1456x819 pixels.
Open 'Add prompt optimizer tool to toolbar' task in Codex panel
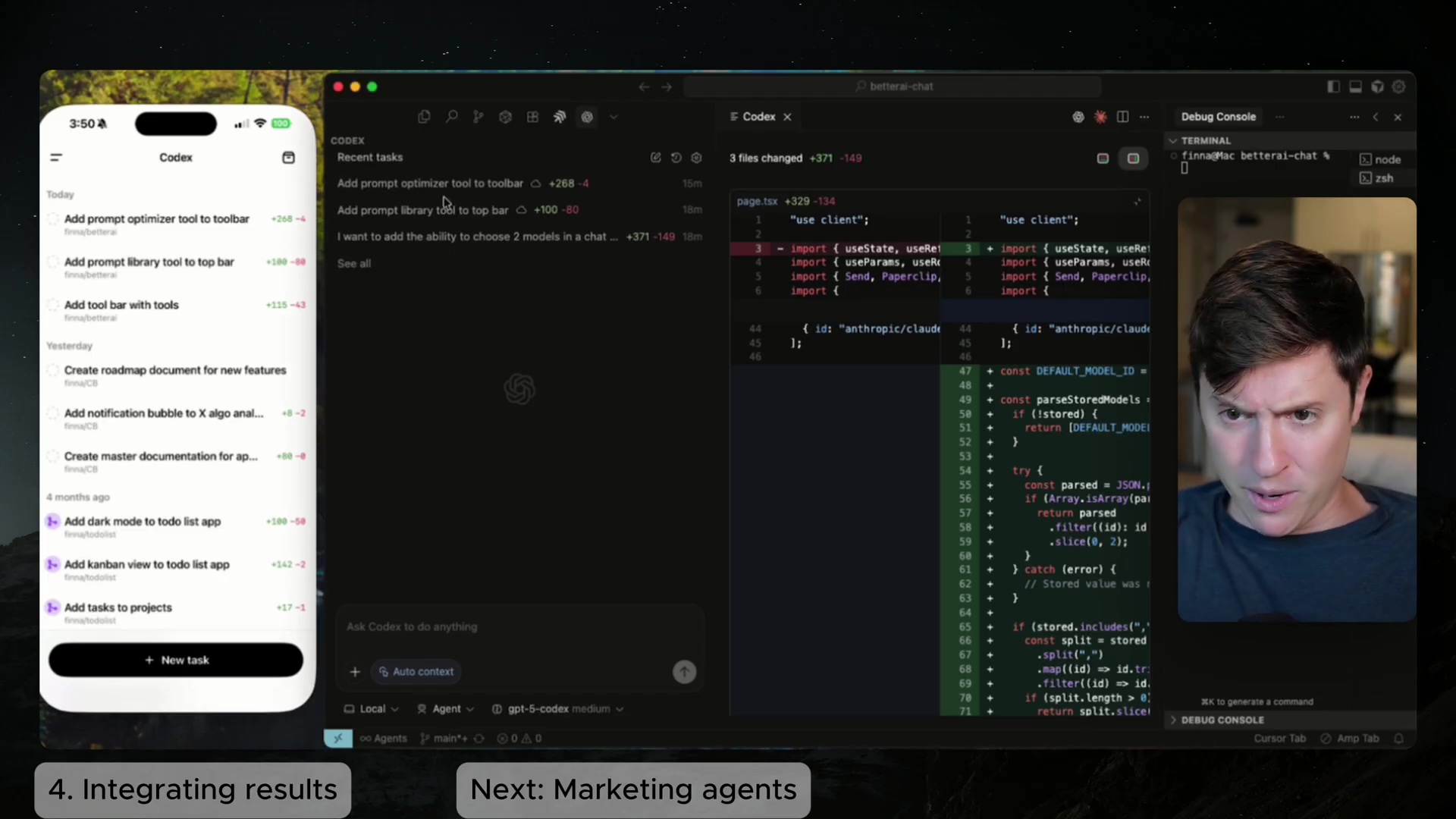point(519,184)
